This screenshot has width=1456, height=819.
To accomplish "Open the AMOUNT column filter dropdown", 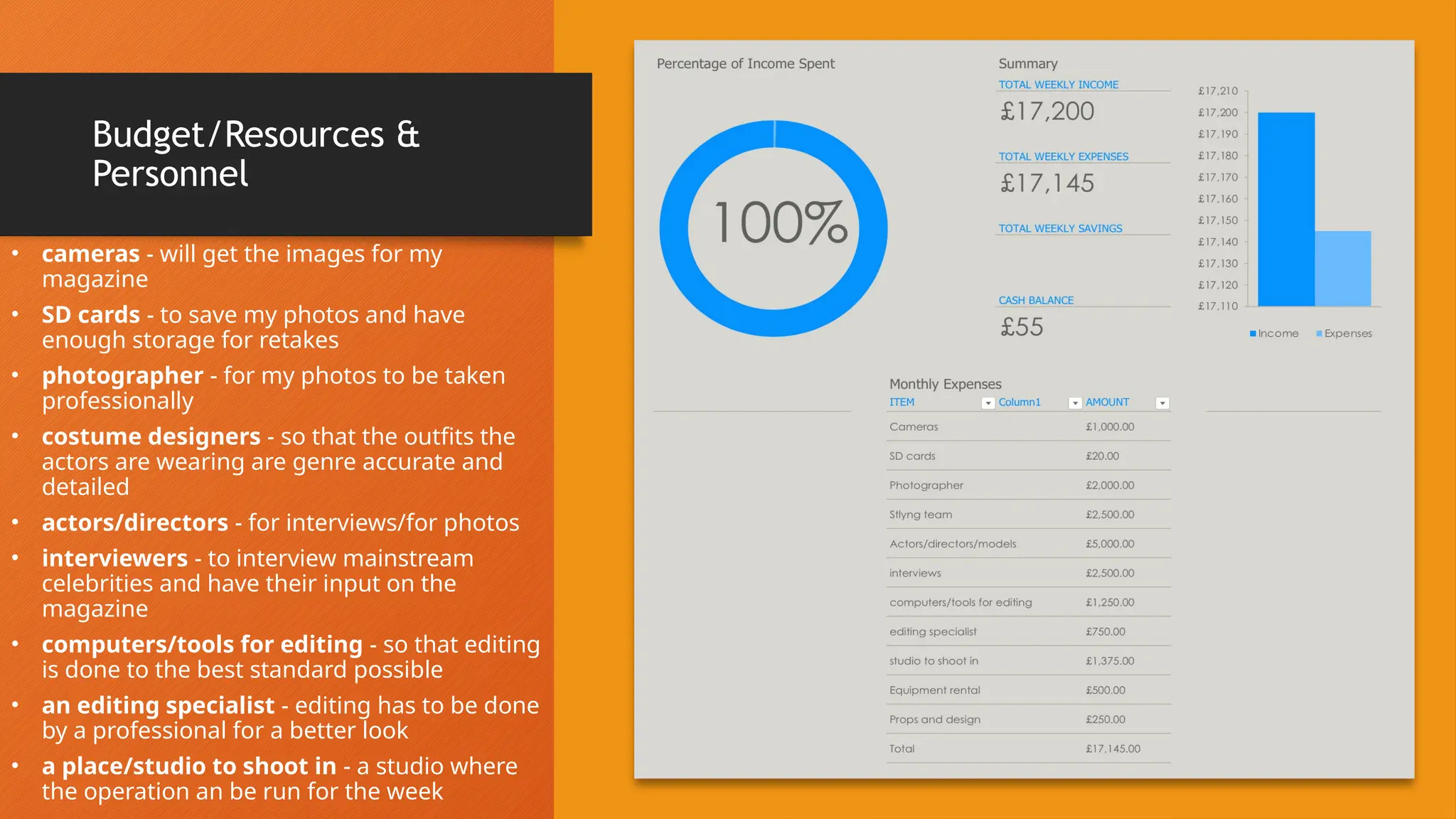I will tap(1162, 403).
